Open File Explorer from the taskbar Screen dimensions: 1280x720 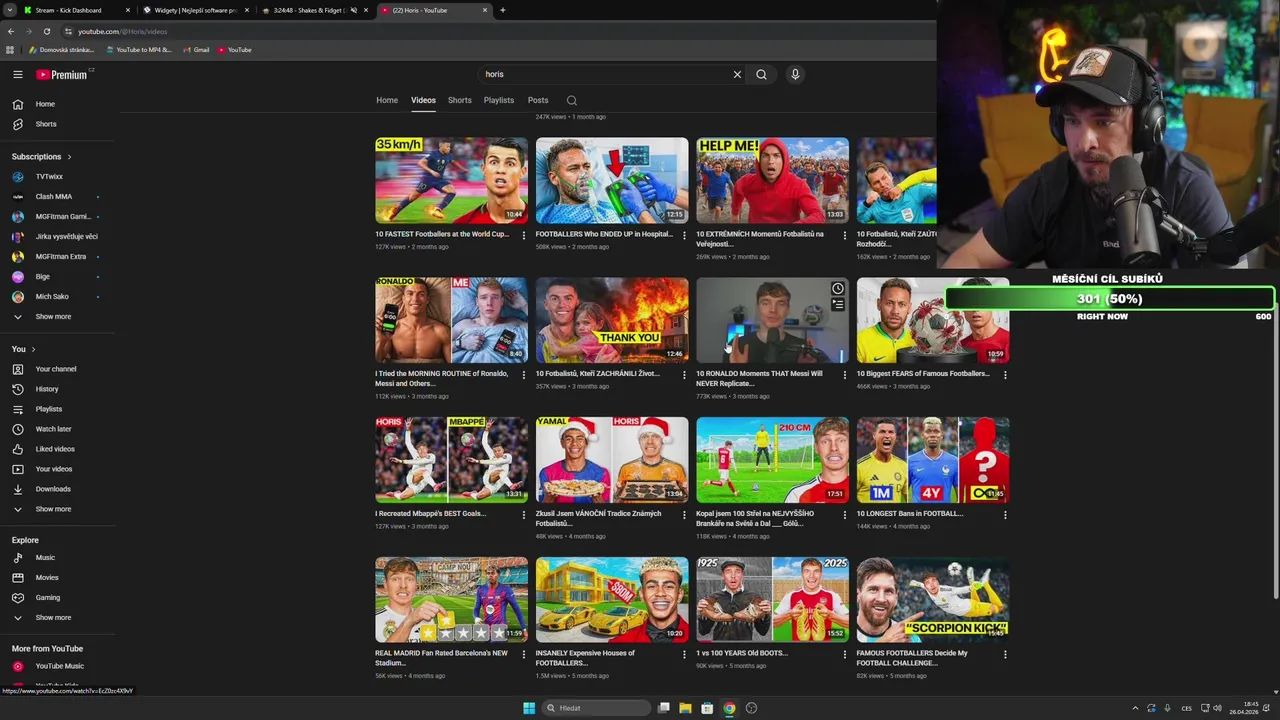pyautogui.click(x=685, y=708)
